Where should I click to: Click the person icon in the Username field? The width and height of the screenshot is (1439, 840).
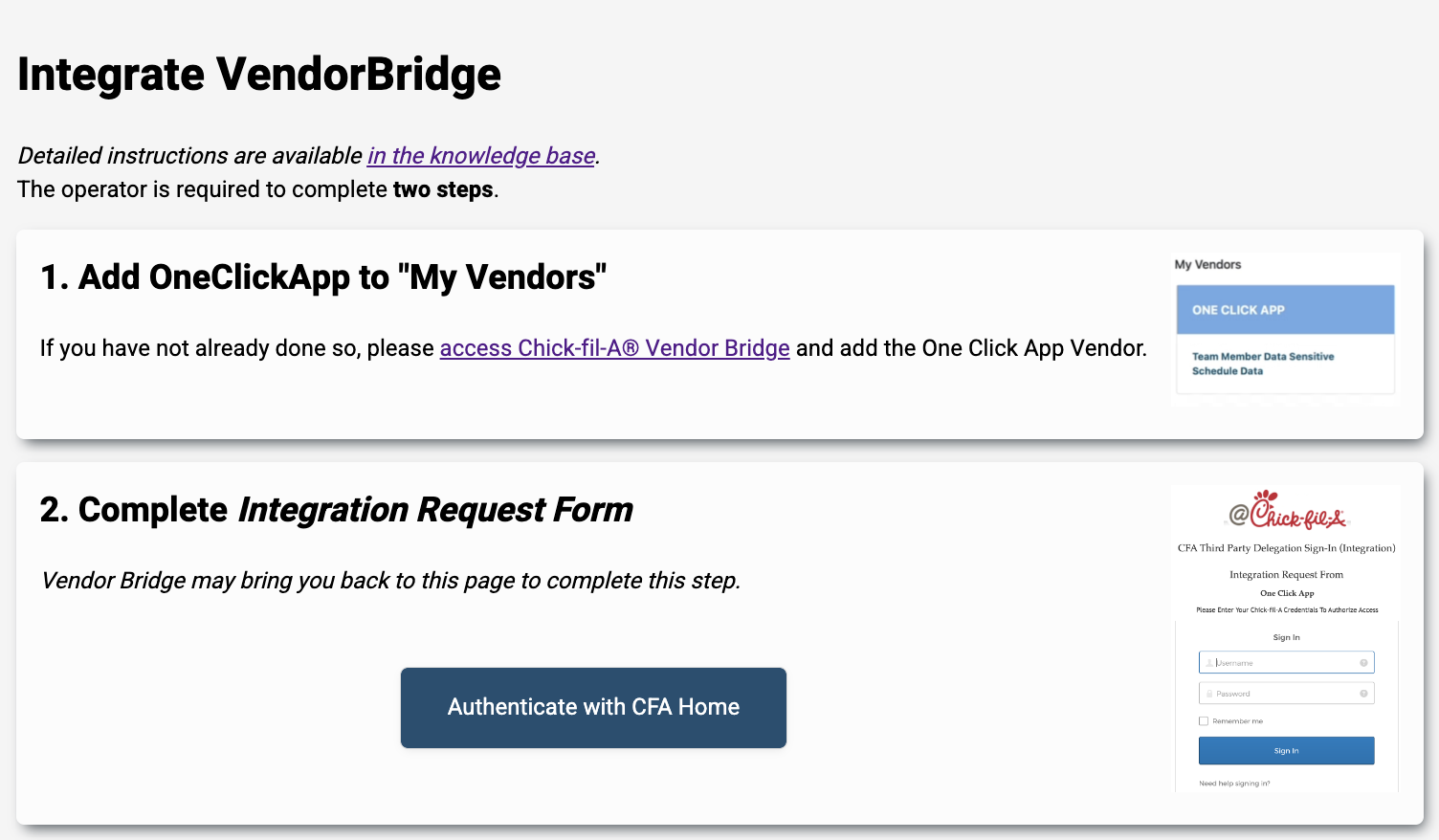tap(1208, 662)
